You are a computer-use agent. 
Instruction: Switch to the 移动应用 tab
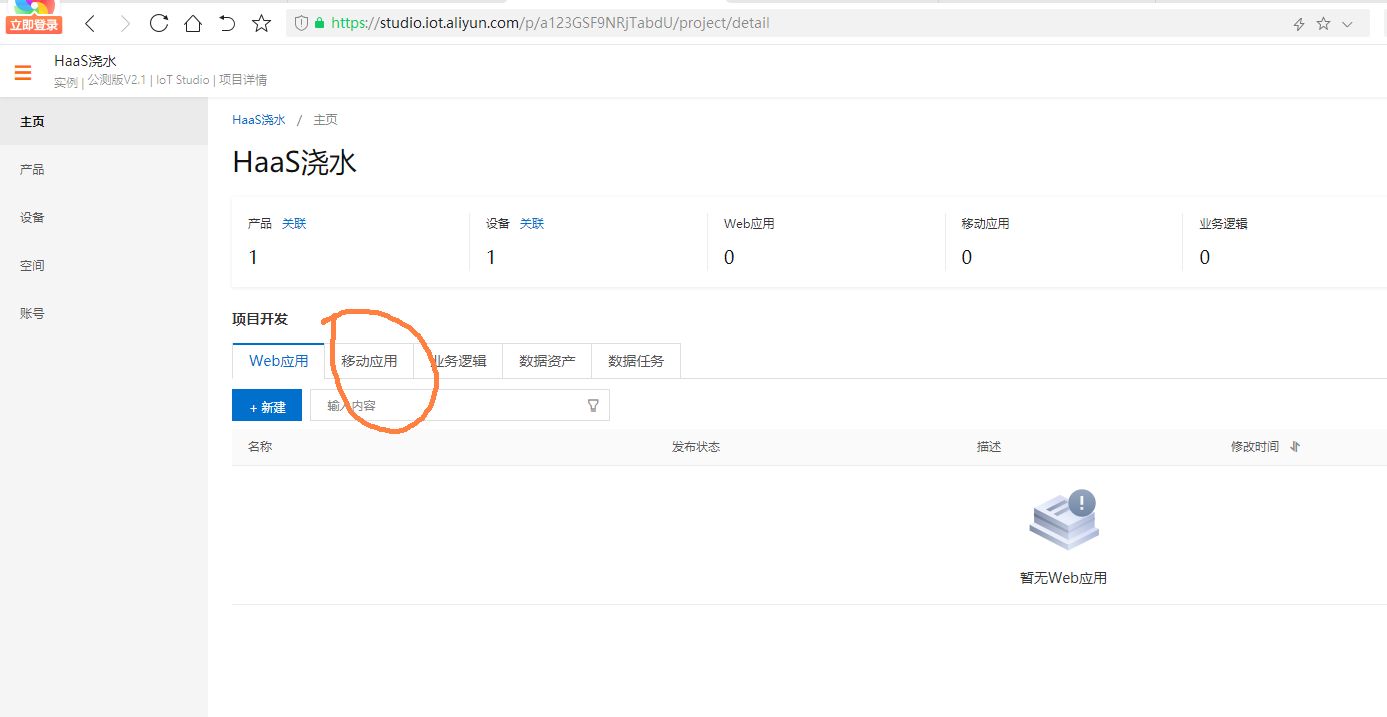click(x=369, y=361)
